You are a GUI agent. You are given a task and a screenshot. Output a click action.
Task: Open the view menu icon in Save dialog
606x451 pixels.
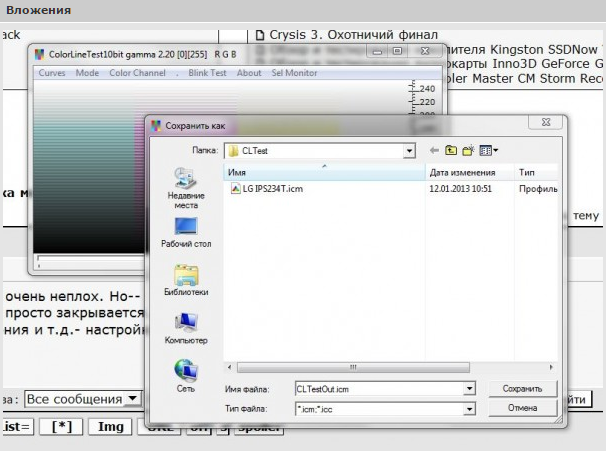point(488,150)
